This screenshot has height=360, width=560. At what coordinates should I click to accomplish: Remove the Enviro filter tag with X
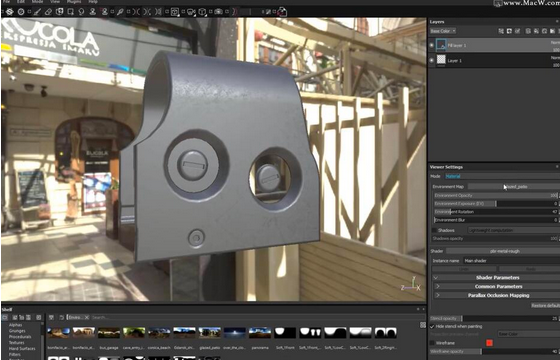click(86, 318)
